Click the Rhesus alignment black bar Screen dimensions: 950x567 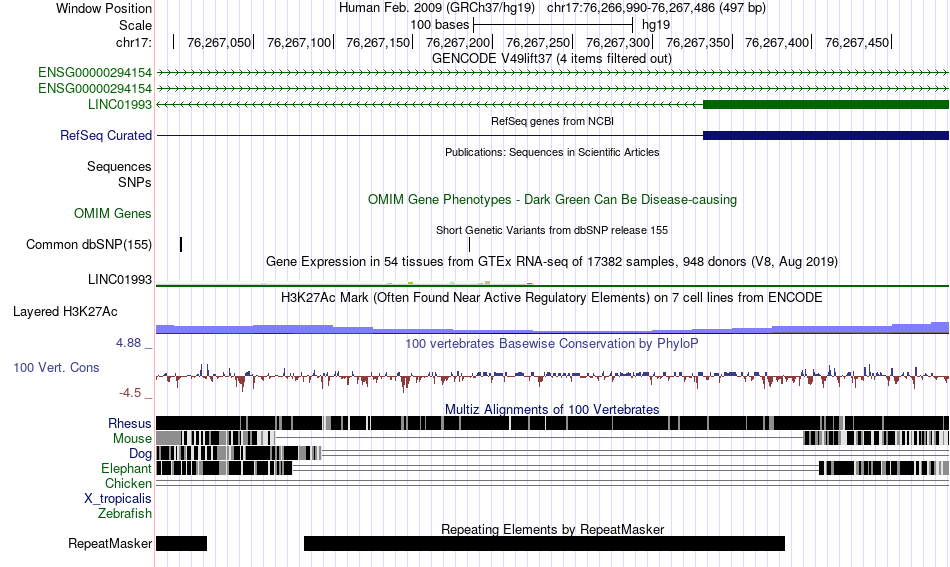pos(552,423)
